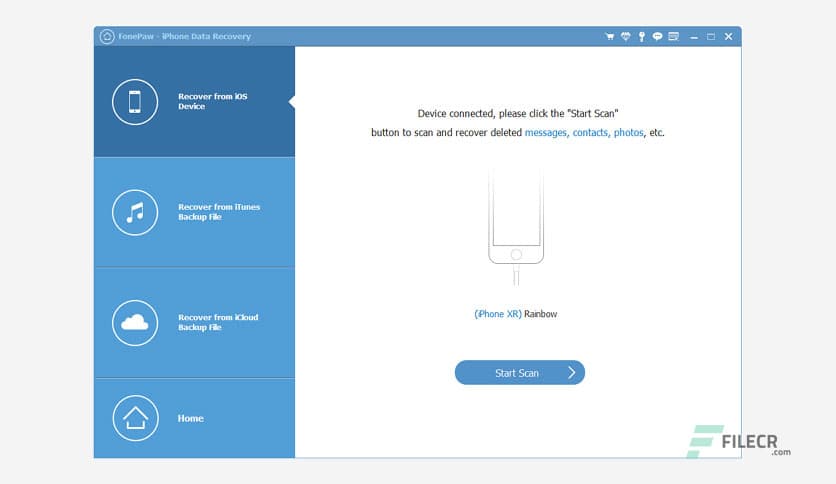Open the feedback speech bubble icon
Screen dimensions: 836x484
point(657,36)
